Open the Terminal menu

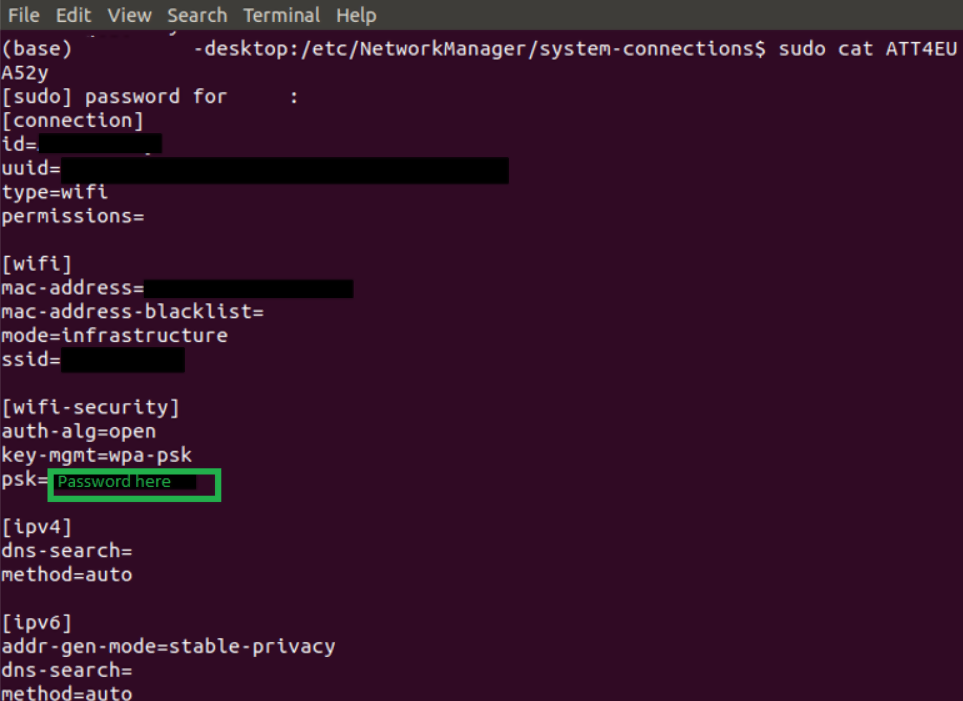click(x=281, y=15)
